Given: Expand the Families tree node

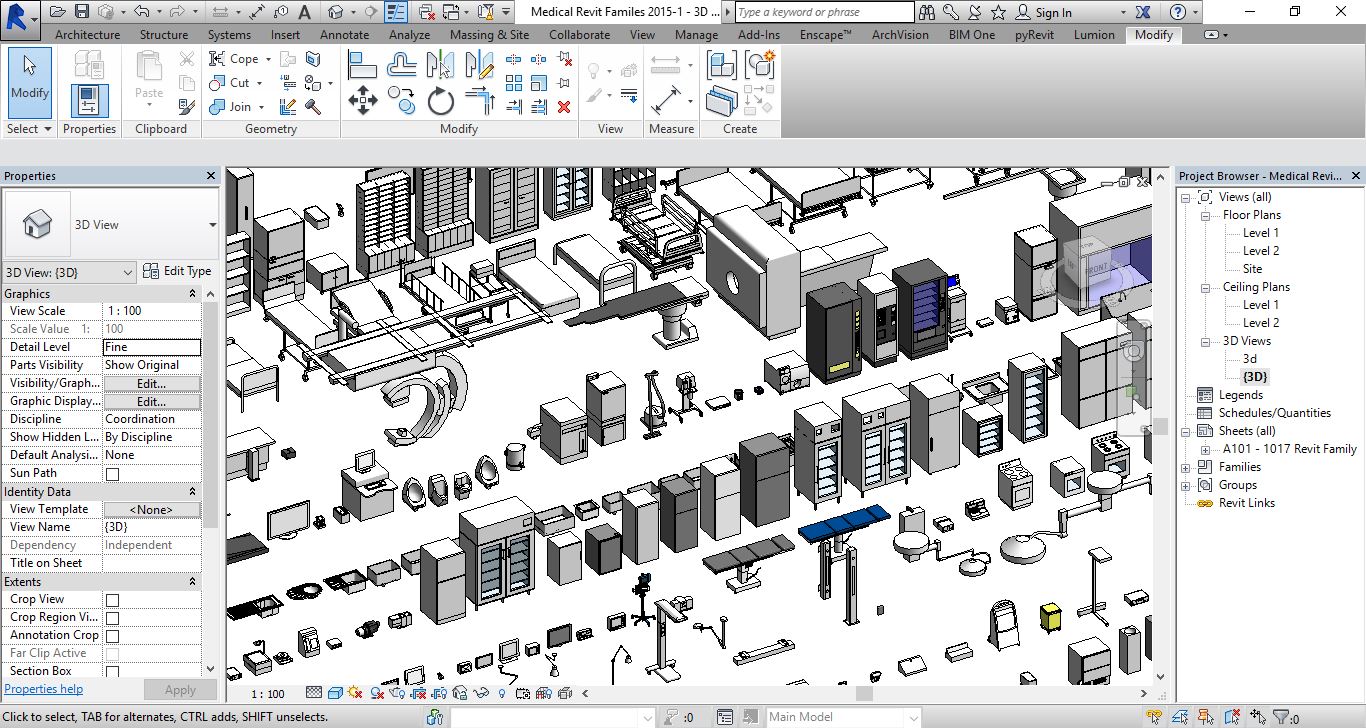Looking at the screenshot, I should click(x=1186, y=467).
